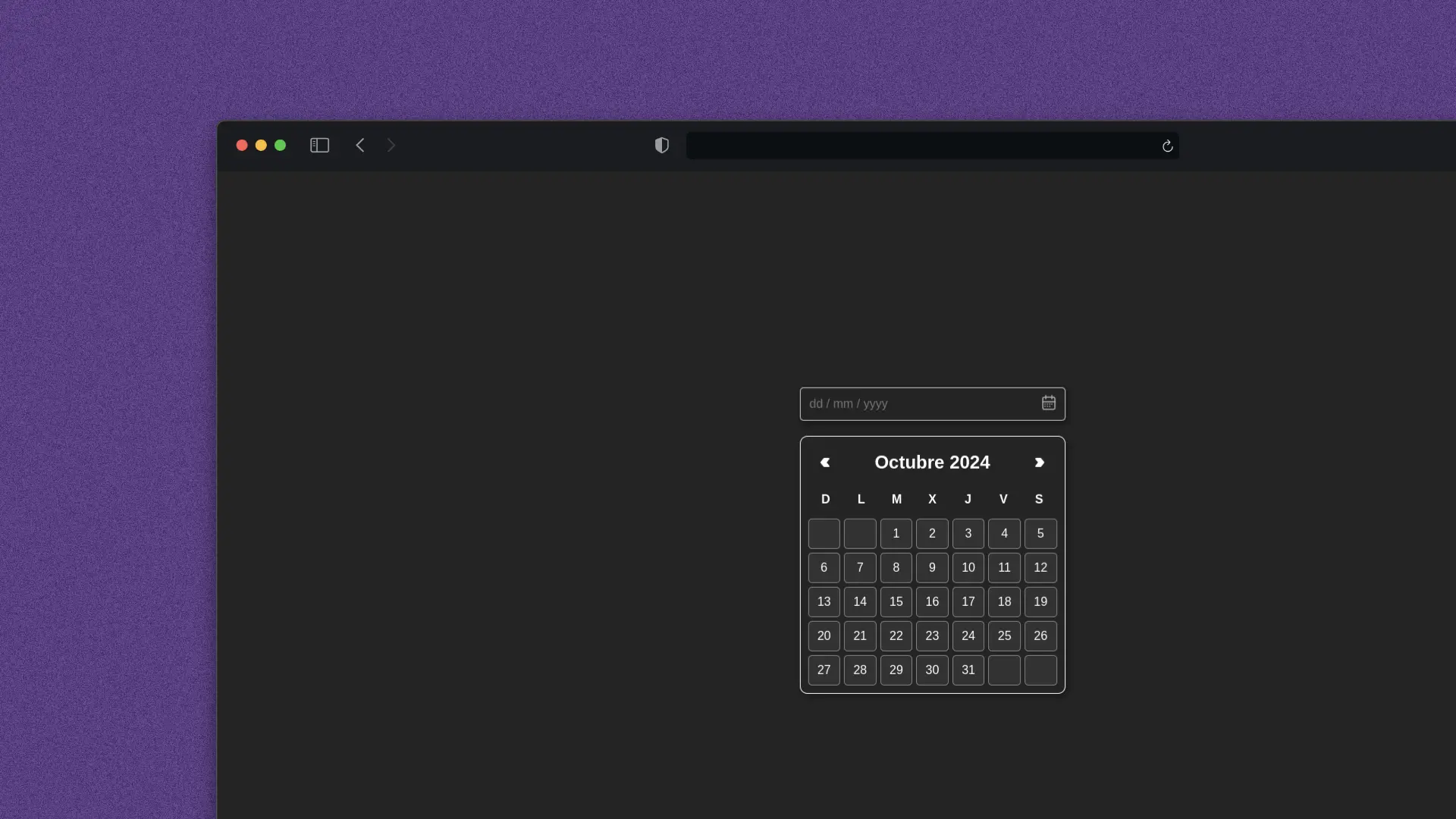Select day 23 in the calendar
This screenshot has height=819, width=1456.
coord(932,636)
